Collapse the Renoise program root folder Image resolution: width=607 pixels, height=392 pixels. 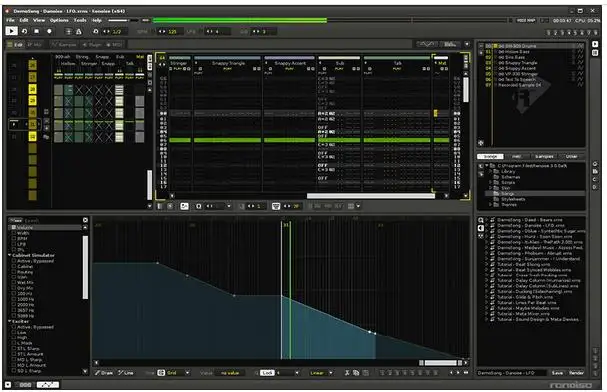click(x=487, y=166)
